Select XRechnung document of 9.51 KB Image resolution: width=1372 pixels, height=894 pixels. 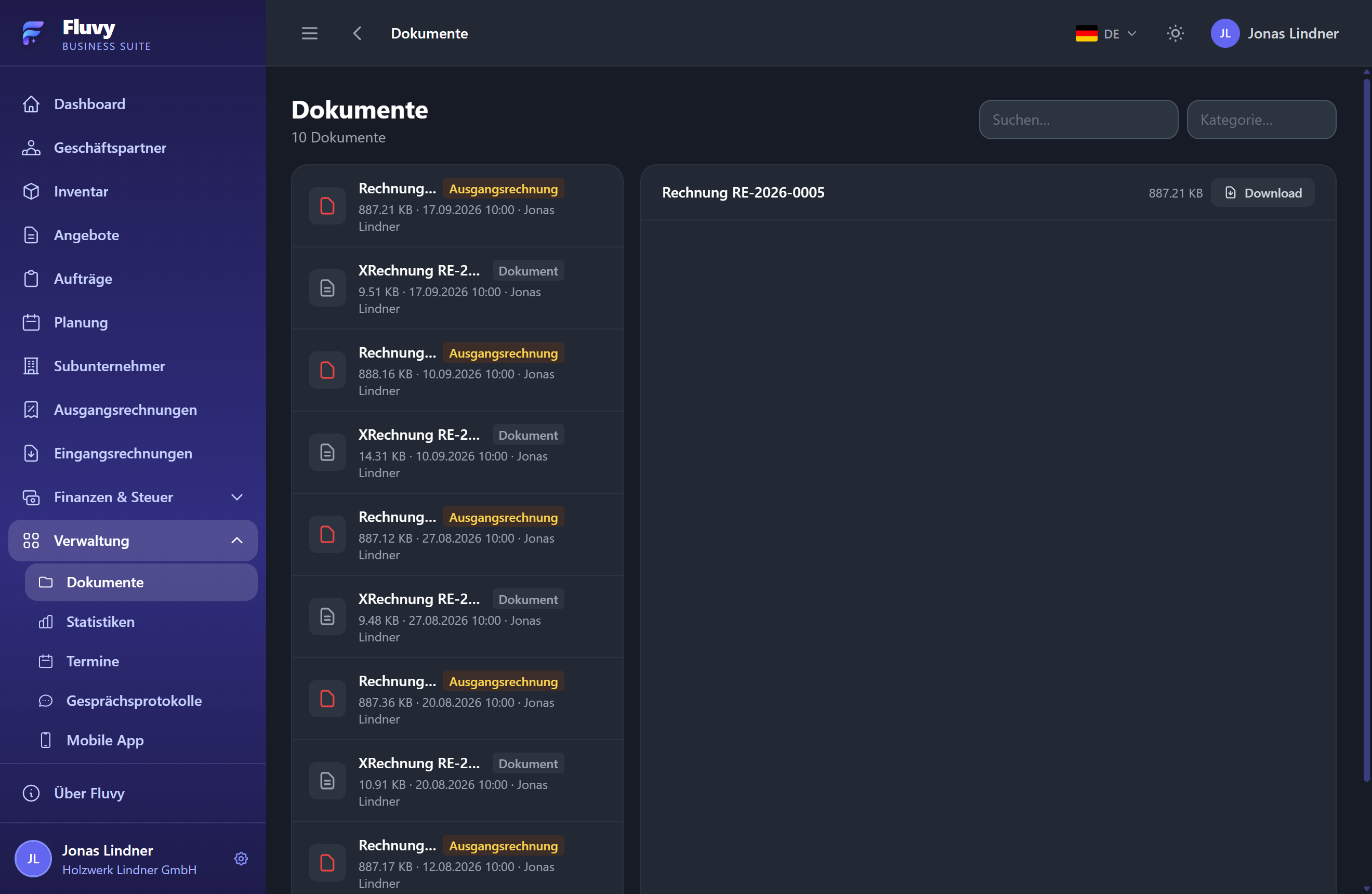click(457, 288)
